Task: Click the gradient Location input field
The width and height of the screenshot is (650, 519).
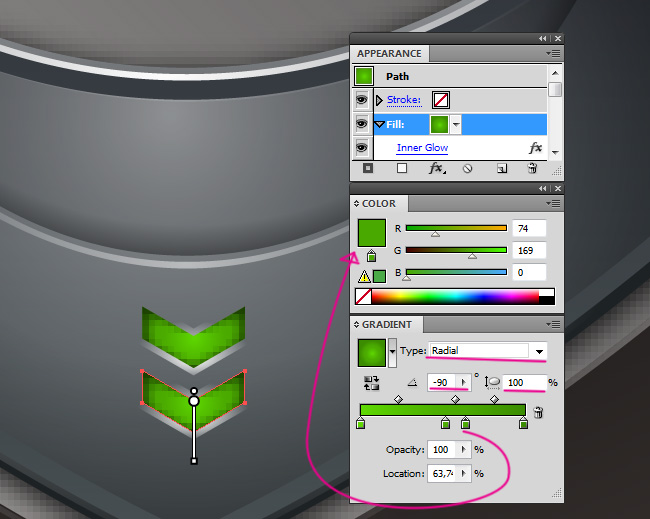Action: coord(441,473)
